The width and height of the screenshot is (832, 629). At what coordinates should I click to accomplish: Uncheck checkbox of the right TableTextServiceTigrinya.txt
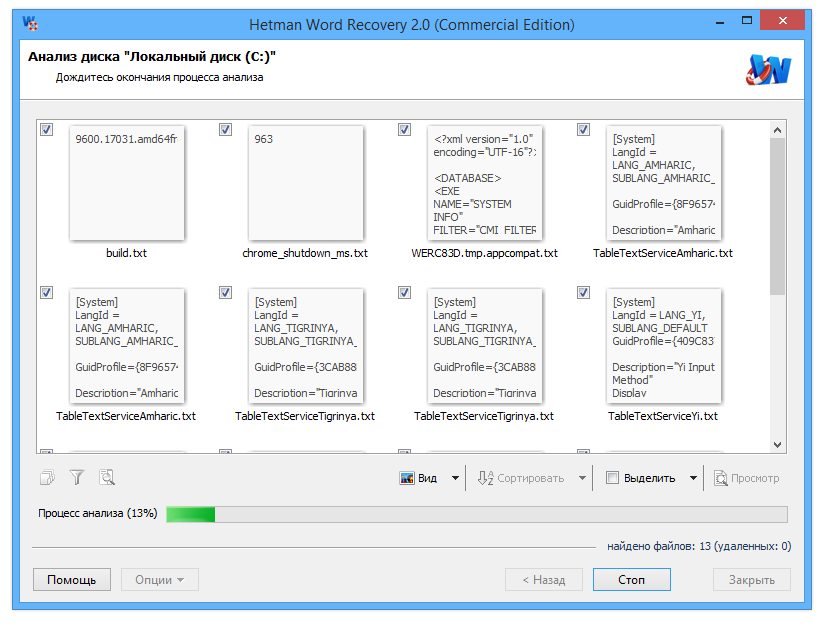(404, 292)
